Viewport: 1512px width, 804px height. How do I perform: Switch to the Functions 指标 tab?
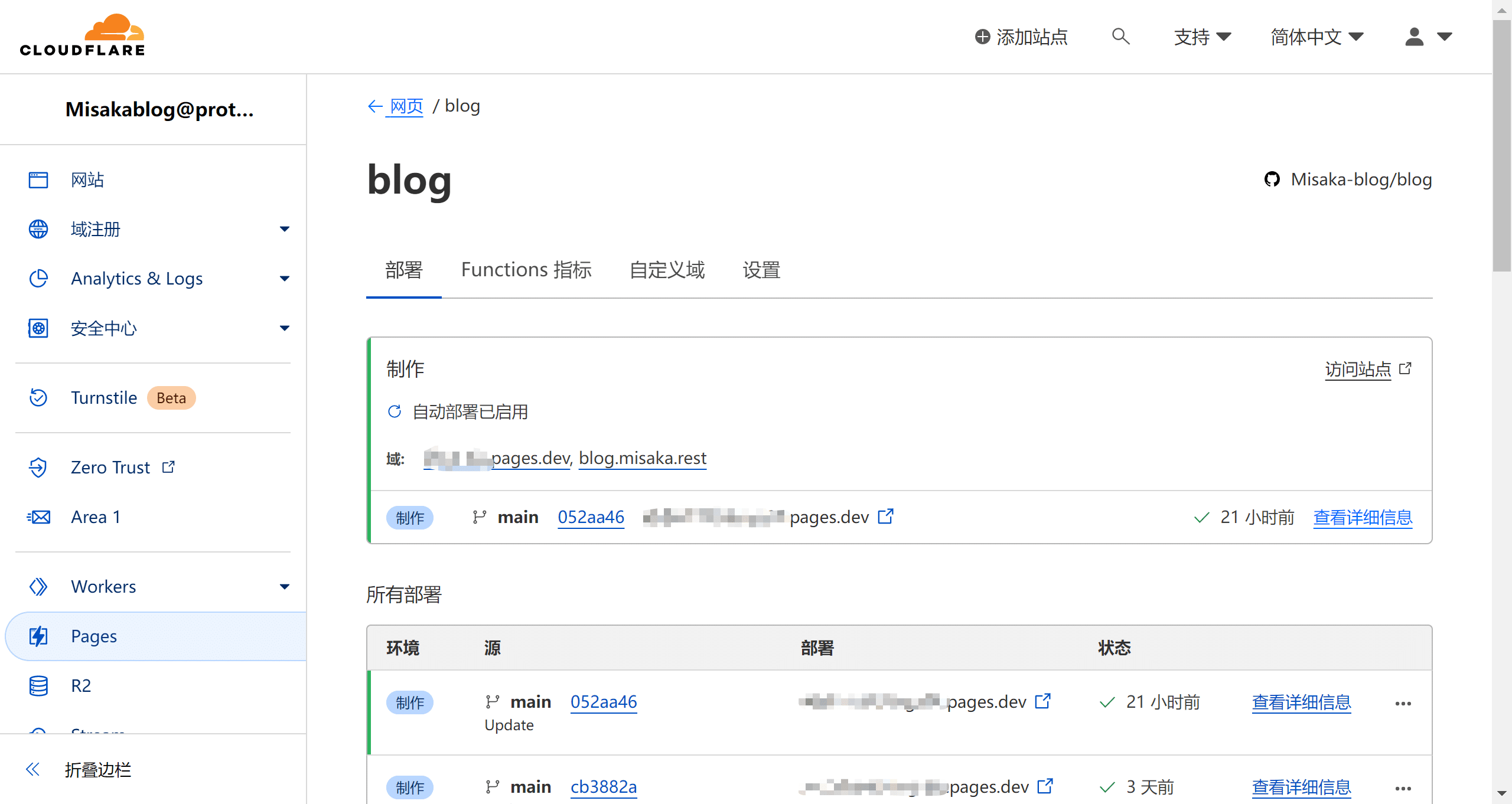[526, 270]
